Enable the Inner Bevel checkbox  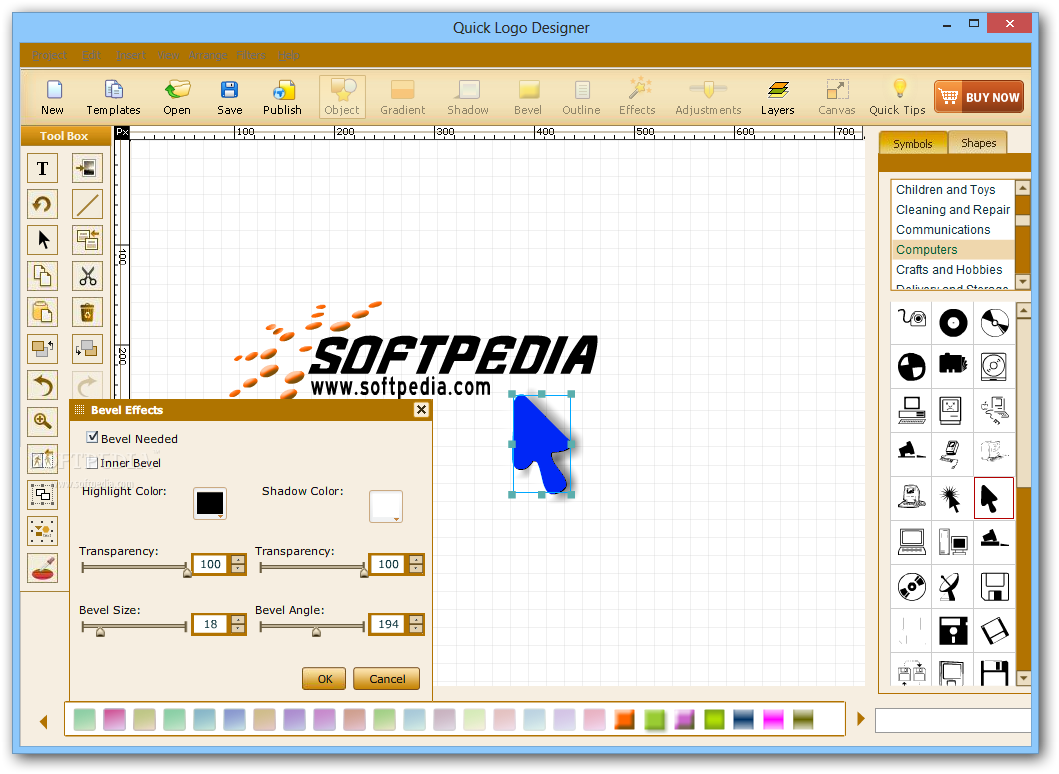click(x=93, y=462)
